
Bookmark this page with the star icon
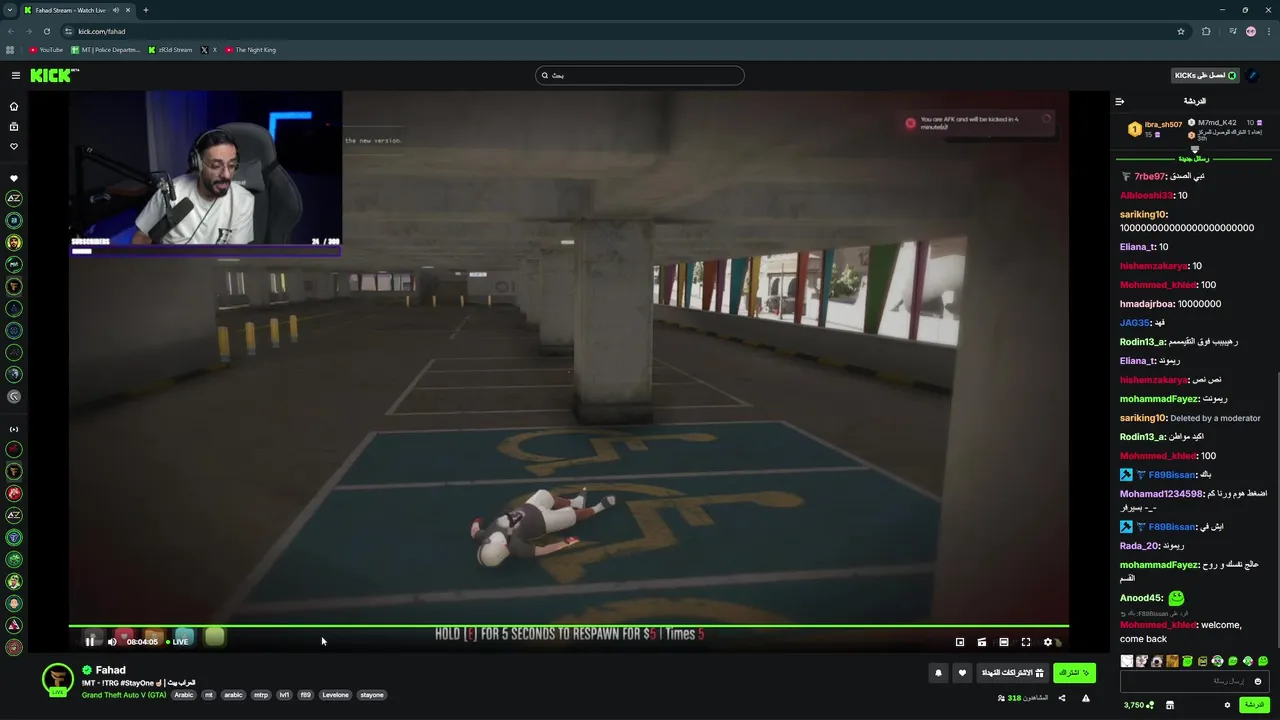[x=1181, y=31]
